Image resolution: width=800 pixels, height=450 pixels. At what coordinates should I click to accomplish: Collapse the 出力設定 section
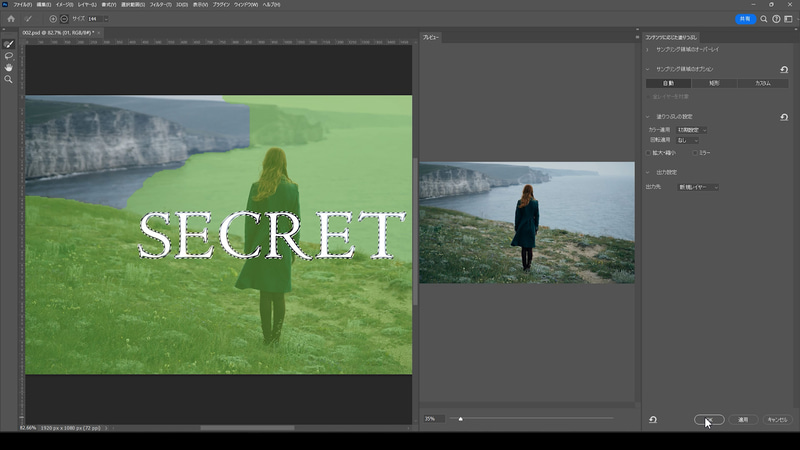(x=647, y=172)
